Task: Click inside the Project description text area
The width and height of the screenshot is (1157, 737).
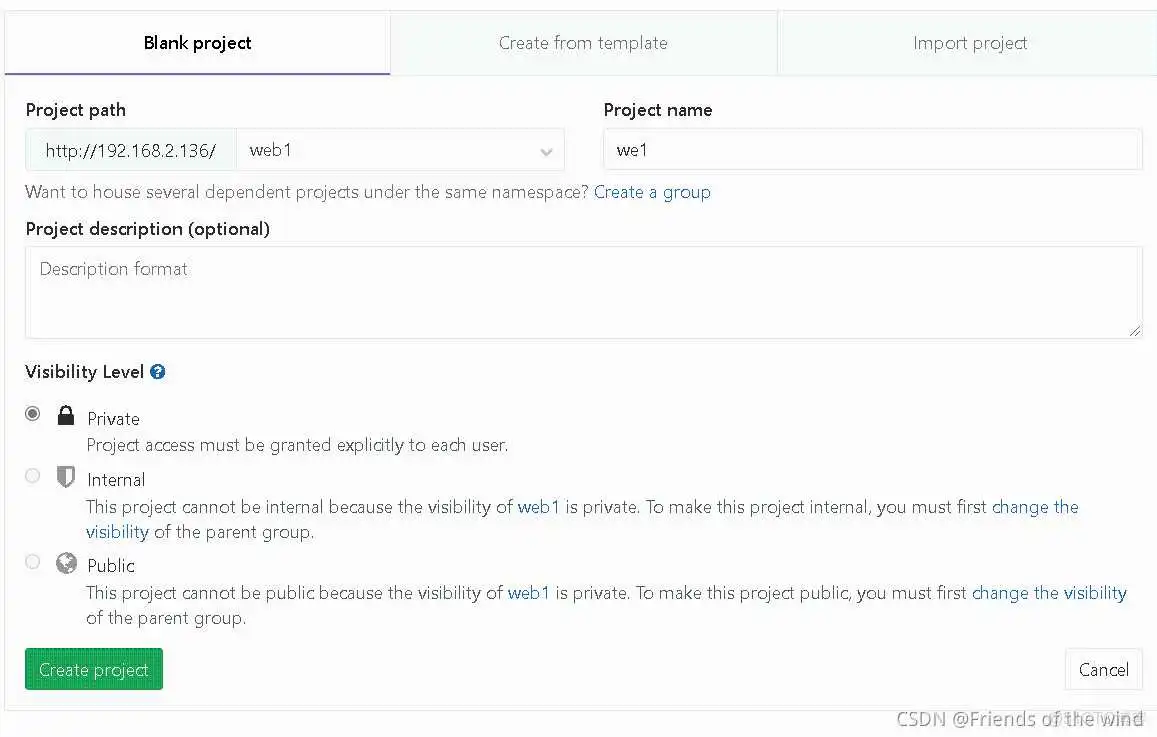Action: (x=583, y=292)
